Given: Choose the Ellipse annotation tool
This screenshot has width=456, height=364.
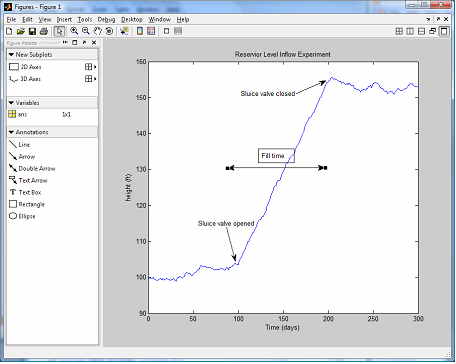Looking at the screenshot, I should 22,216.
